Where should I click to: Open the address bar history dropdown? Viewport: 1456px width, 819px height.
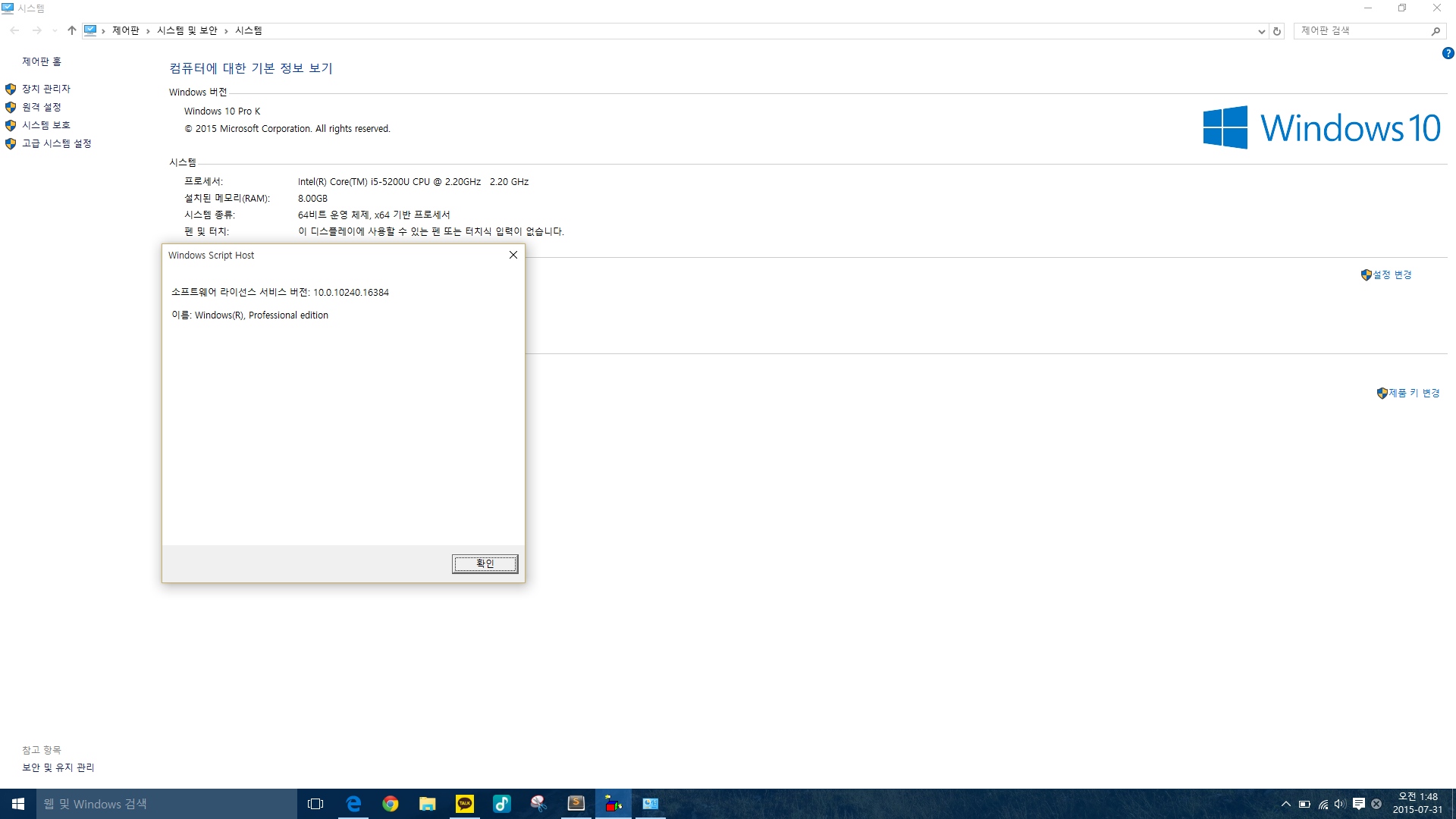1261,31
